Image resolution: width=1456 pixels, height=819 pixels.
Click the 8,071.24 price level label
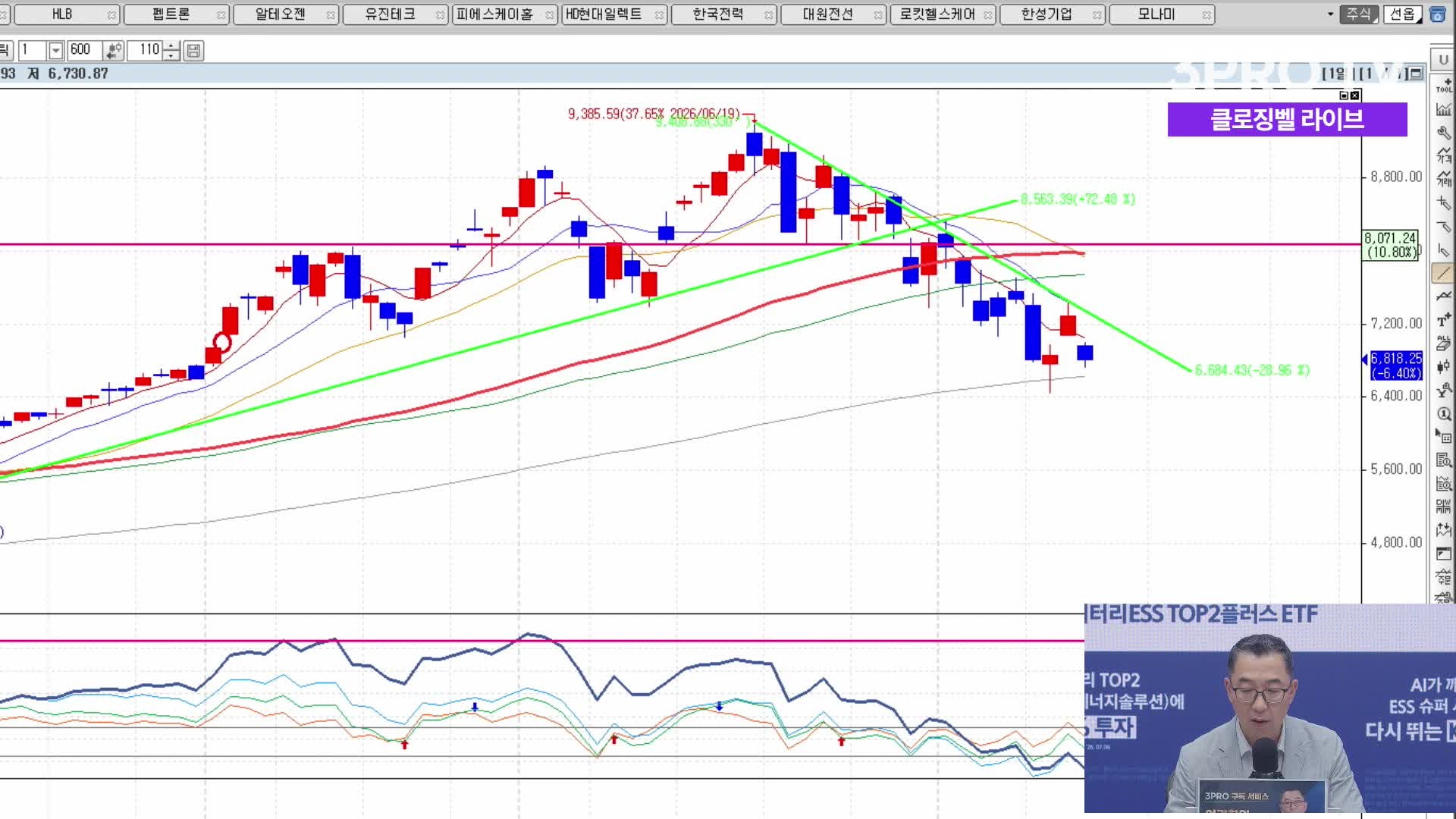[x=1390, y=245]
